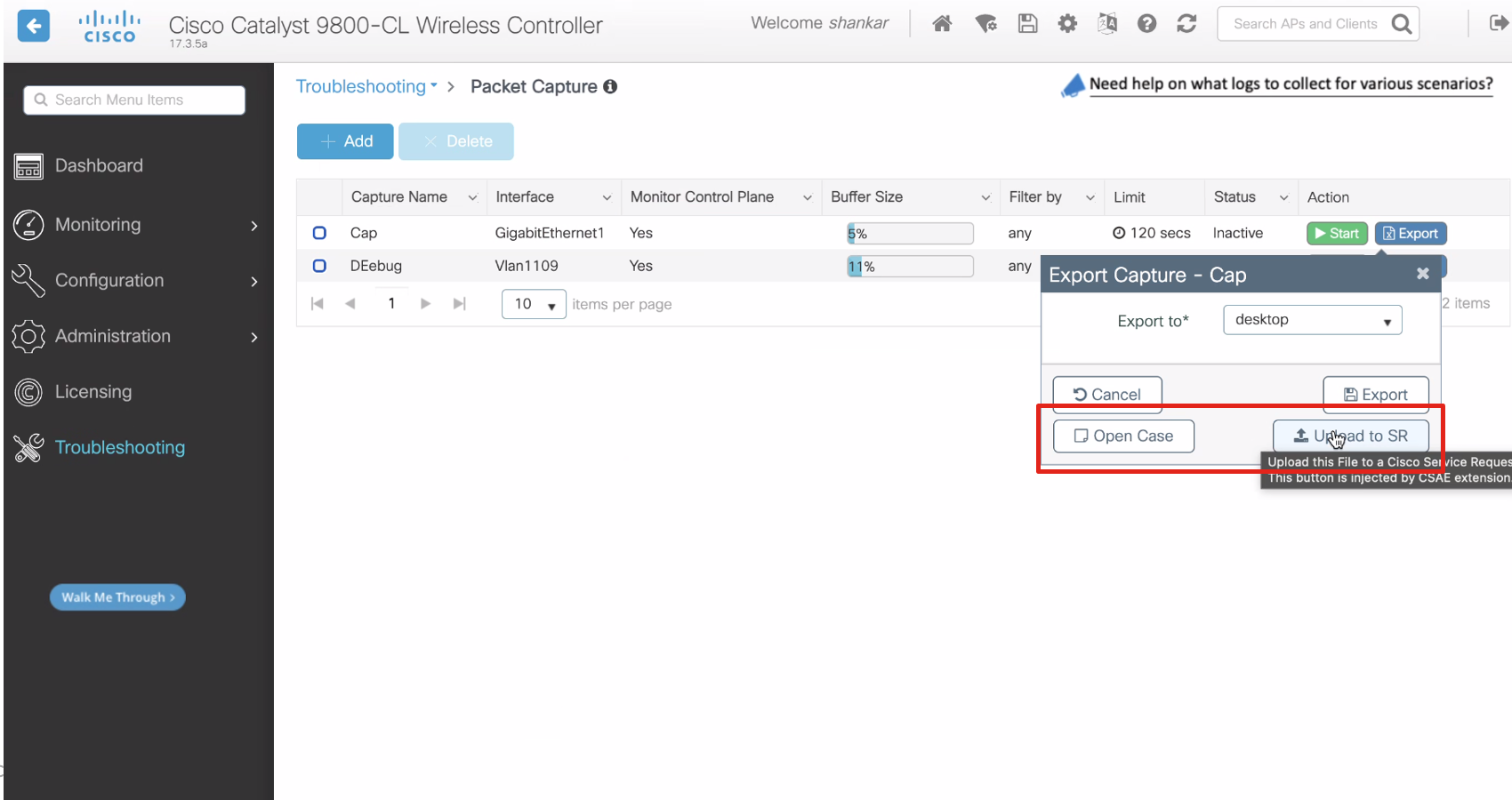Open Interface column filter dropdown
Screen dimensions: 1512x800
[x=607, y=198]
